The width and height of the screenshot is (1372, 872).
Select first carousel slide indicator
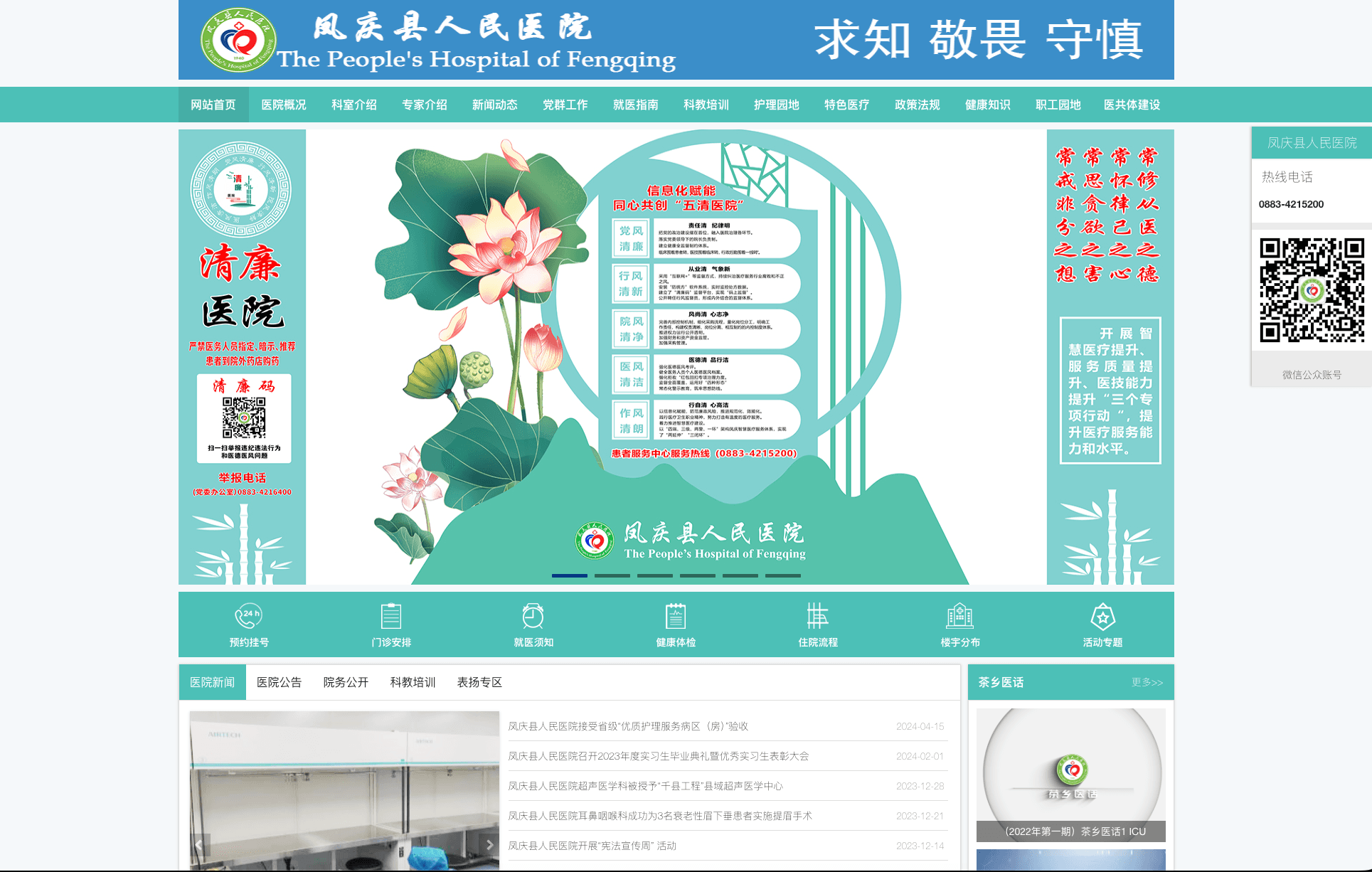[570, 575]
